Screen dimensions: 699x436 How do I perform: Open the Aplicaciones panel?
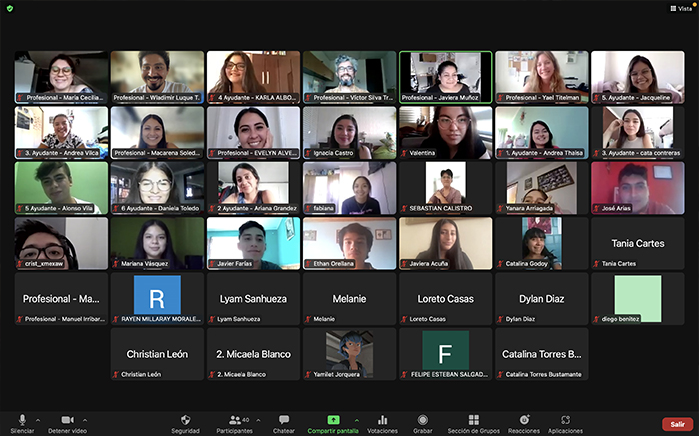coord(565,422)
